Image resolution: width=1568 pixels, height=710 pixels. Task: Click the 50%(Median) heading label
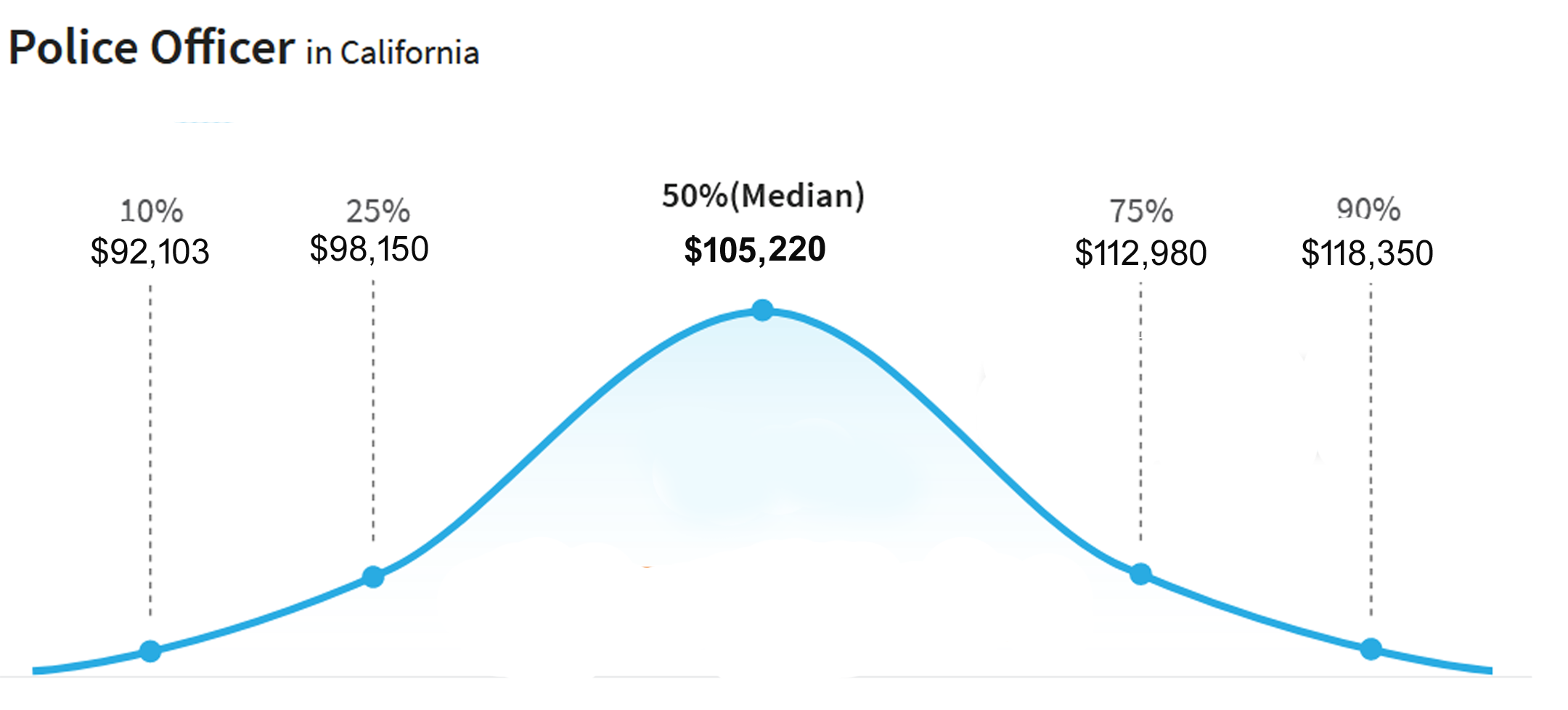(x=763, y=196)
